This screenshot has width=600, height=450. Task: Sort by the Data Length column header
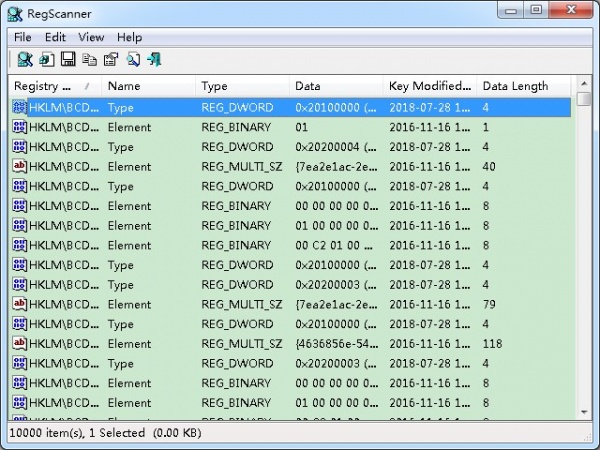(523, 86)
